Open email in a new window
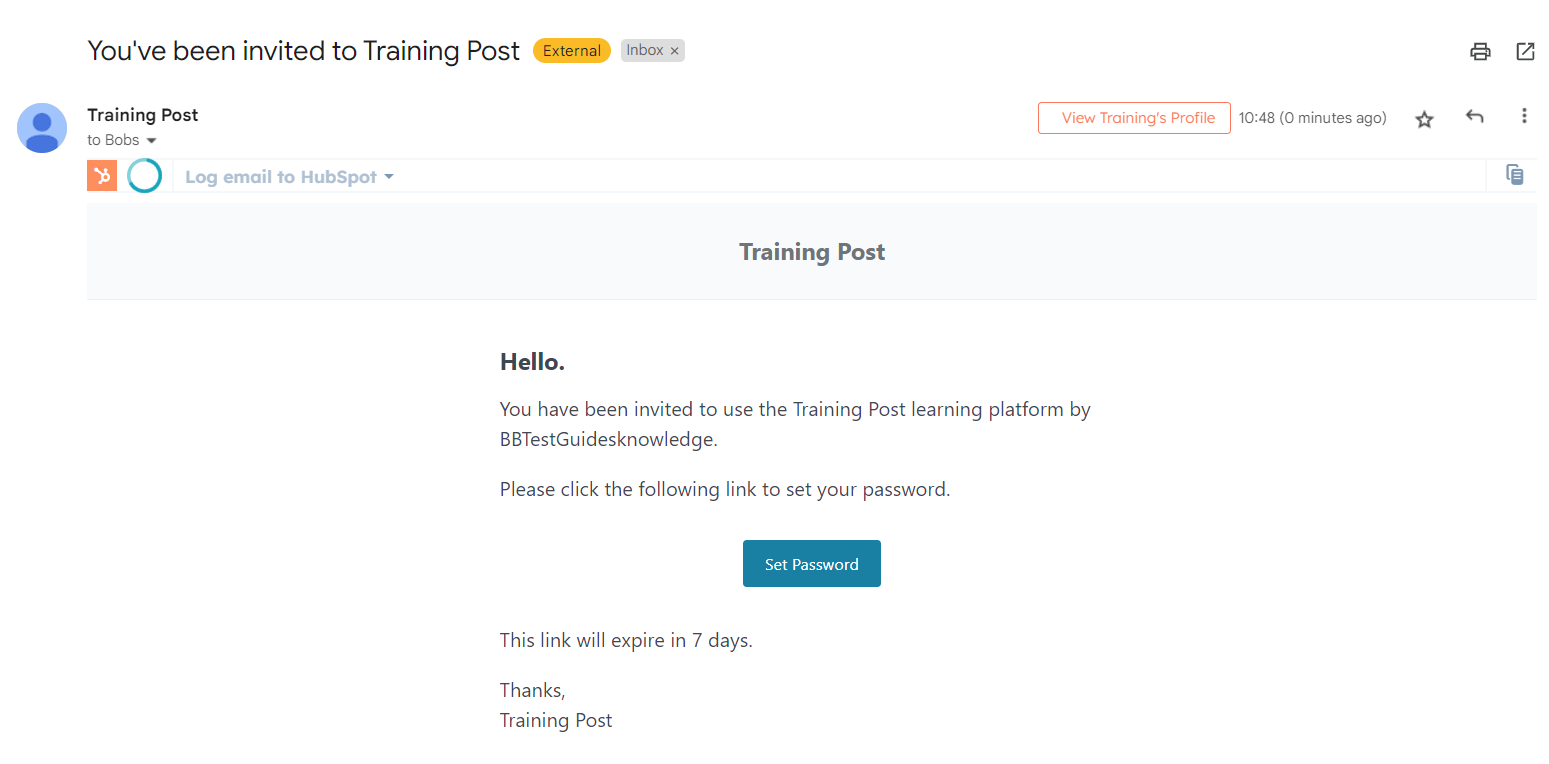This screenshot has width=1549, height=764. (x=1525, y=52)
